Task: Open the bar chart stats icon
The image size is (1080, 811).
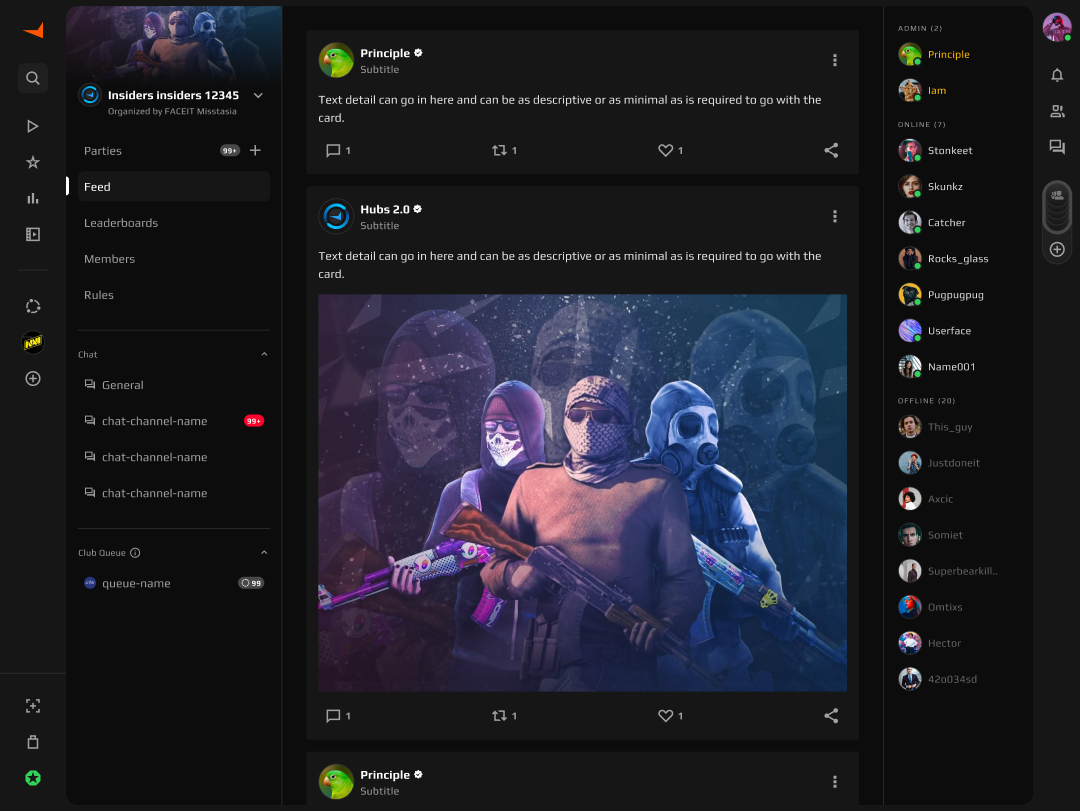Action: point(32,198)
